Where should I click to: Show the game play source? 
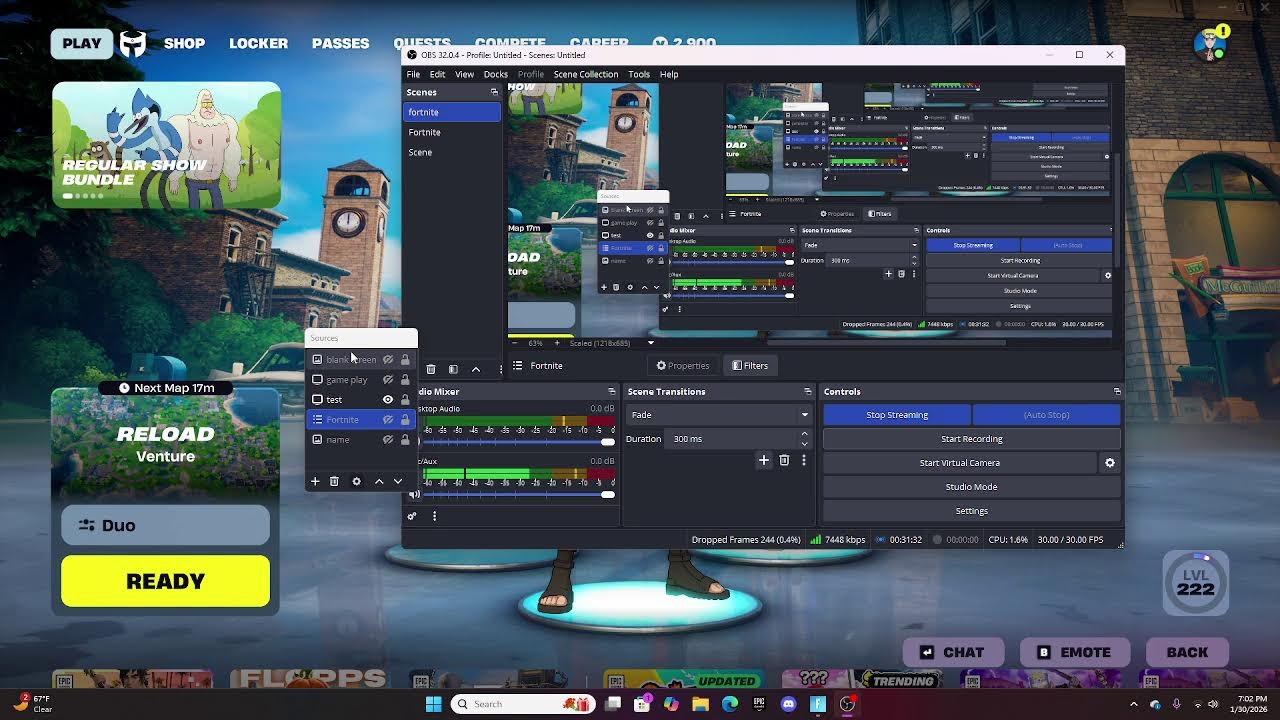tap(388, 380)
